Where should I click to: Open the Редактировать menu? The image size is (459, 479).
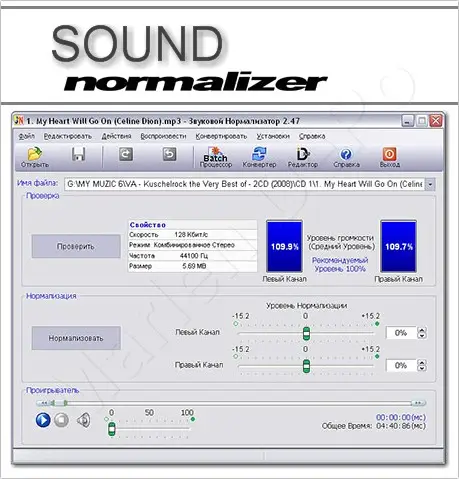(x=68, y=136)
